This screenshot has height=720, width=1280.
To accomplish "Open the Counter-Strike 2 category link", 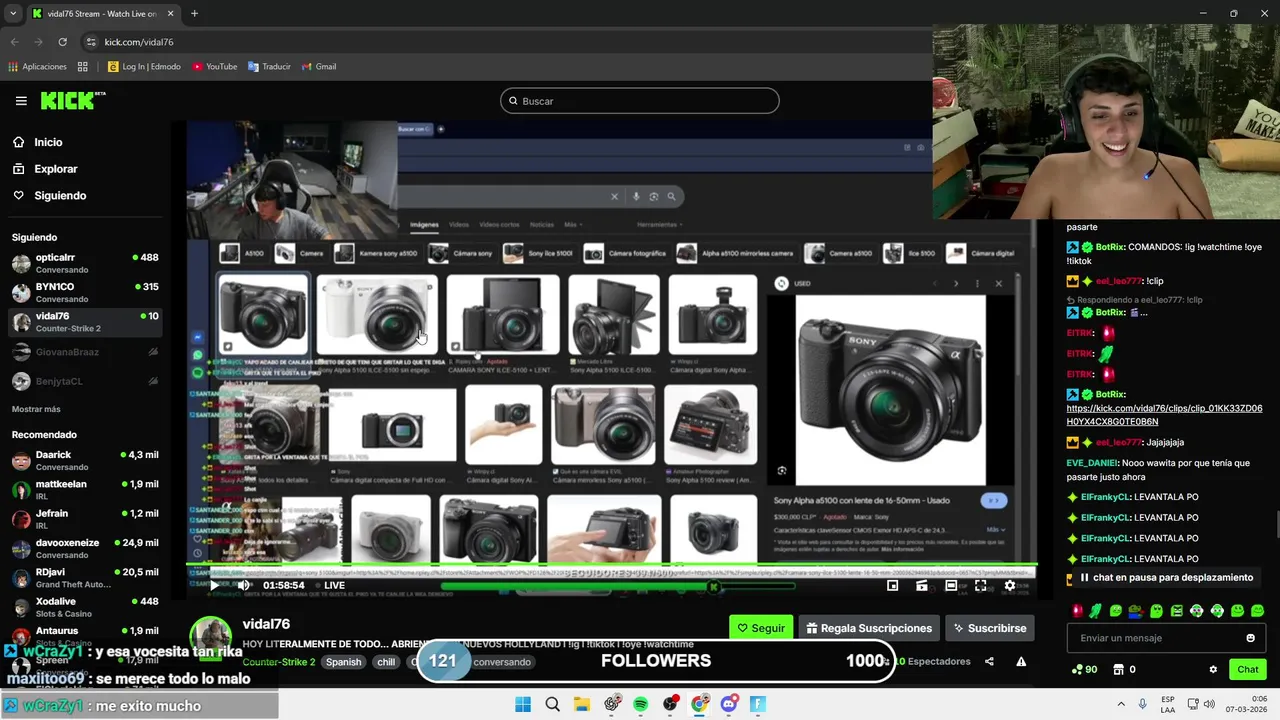I will [x=279, y=662].
